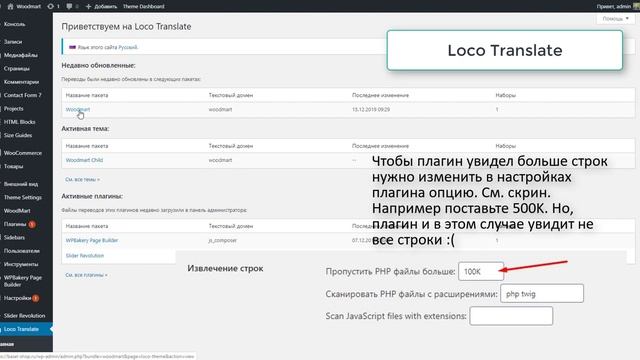This screenshot has height=360, width=640.
Task: Click the language flag icon in notice
Action: 72,47
